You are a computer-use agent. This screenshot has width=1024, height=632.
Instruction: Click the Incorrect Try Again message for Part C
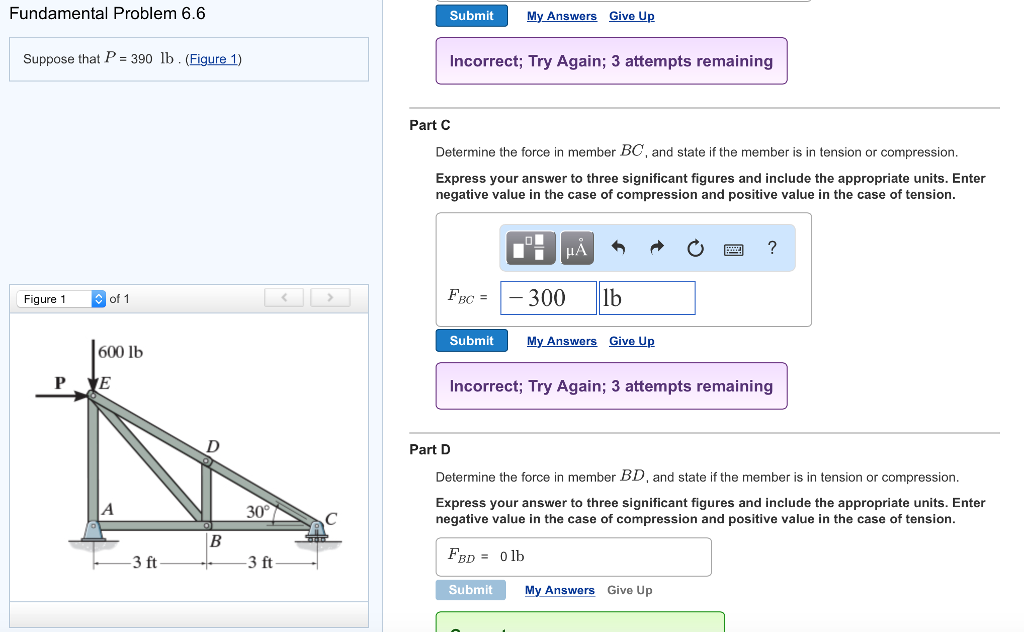click(611, 385)
